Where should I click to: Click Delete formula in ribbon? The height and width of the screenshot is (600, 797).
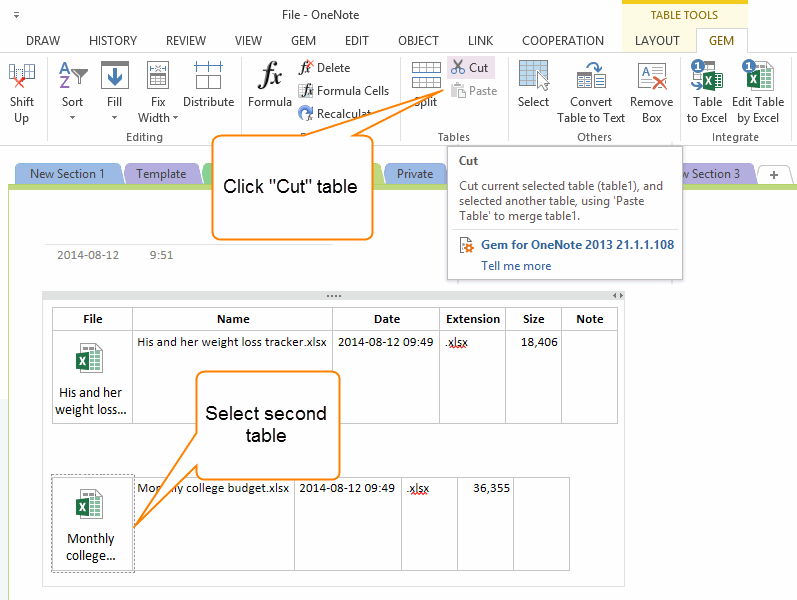tap(325, 68)
